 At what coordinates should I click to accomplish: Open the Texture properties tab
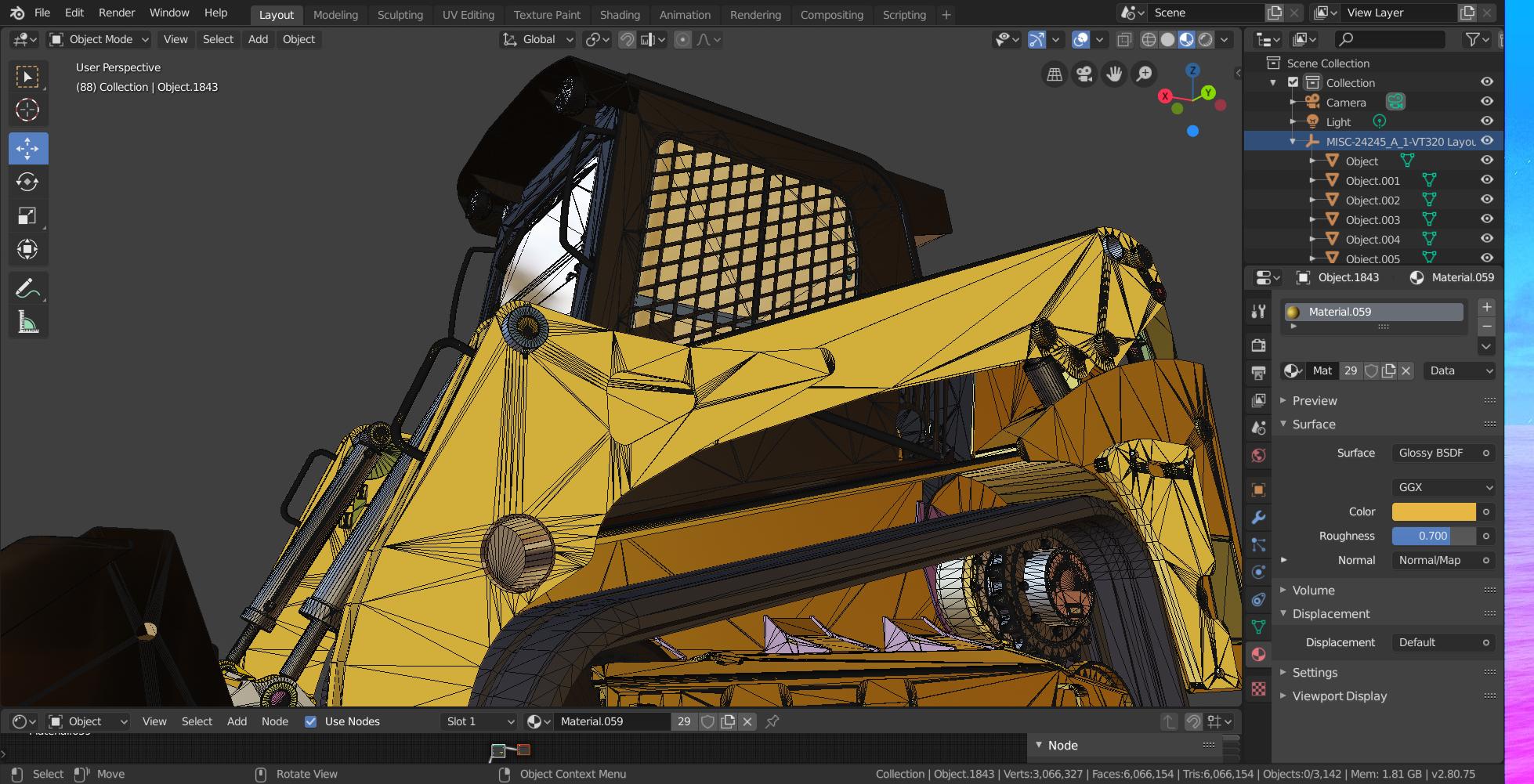[1258, 689]
